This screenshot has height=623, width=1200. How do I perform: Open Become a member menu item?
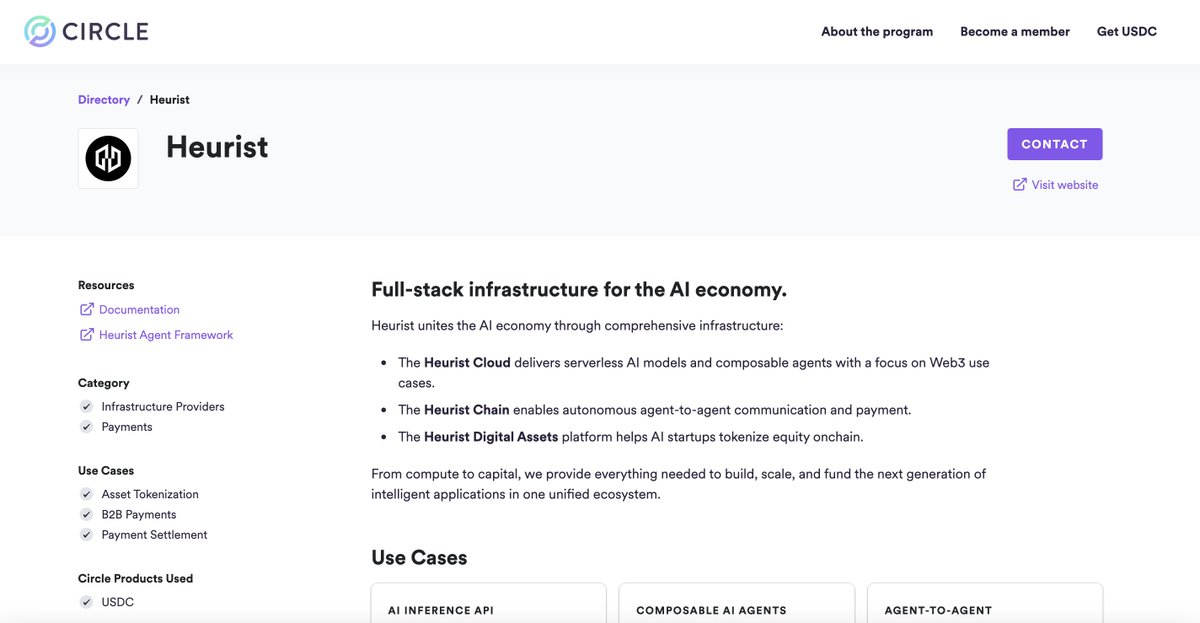click(x=1015, y=32)
